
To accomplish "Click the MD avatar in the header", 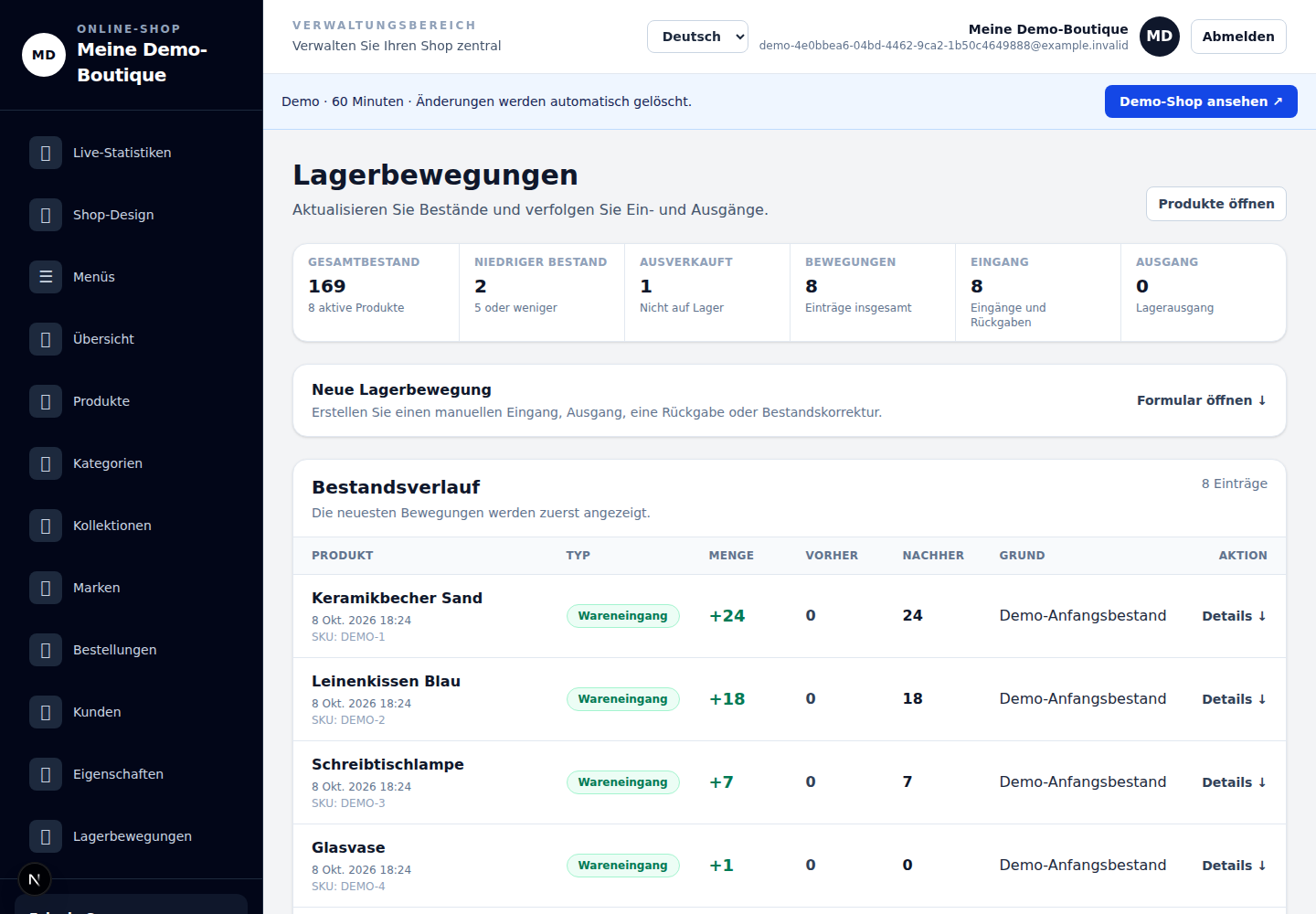I will point(1160,37).
